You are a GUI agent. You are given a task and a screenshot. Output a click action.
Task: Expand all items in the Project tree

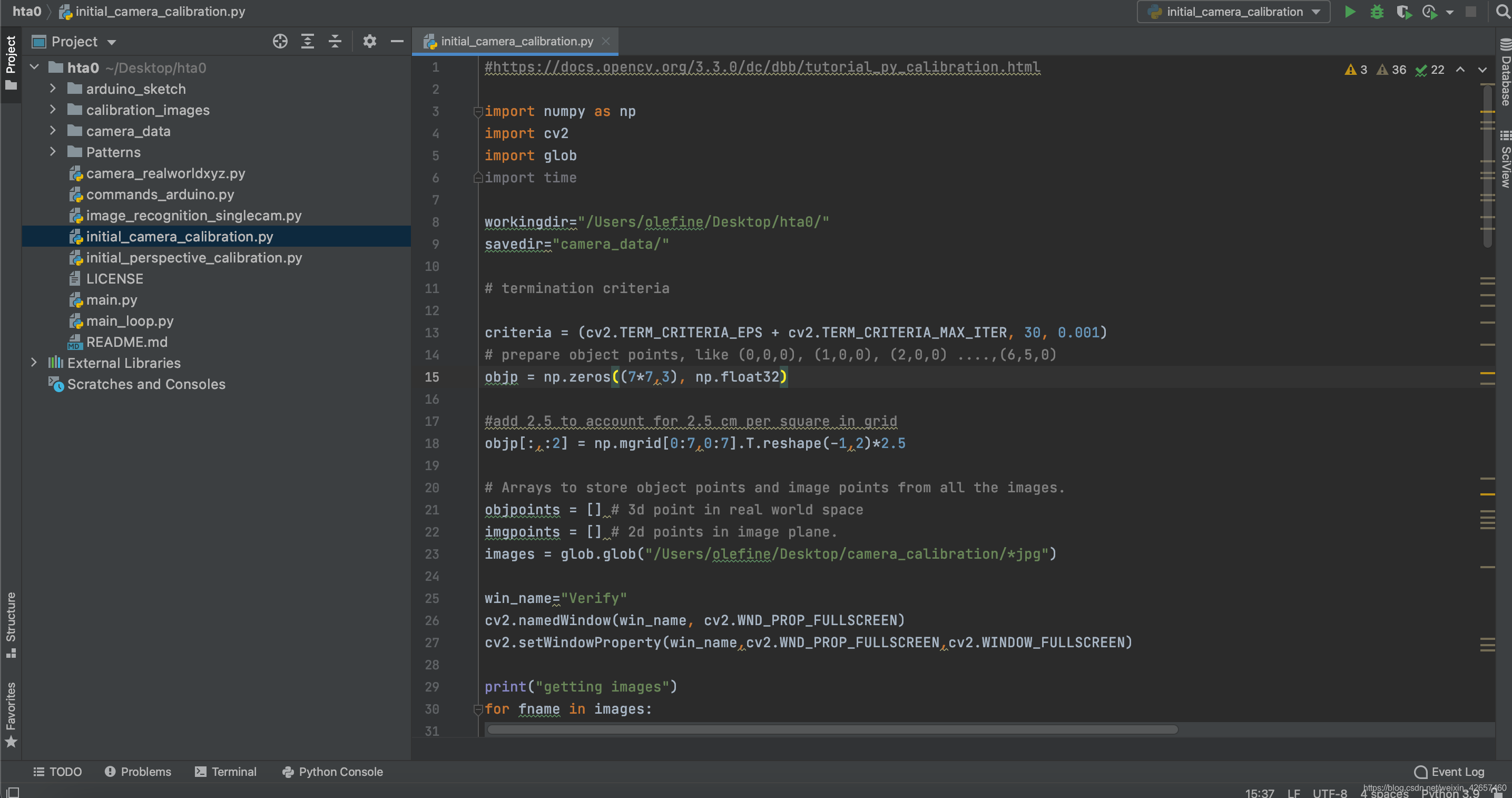[x=308, y=41]
